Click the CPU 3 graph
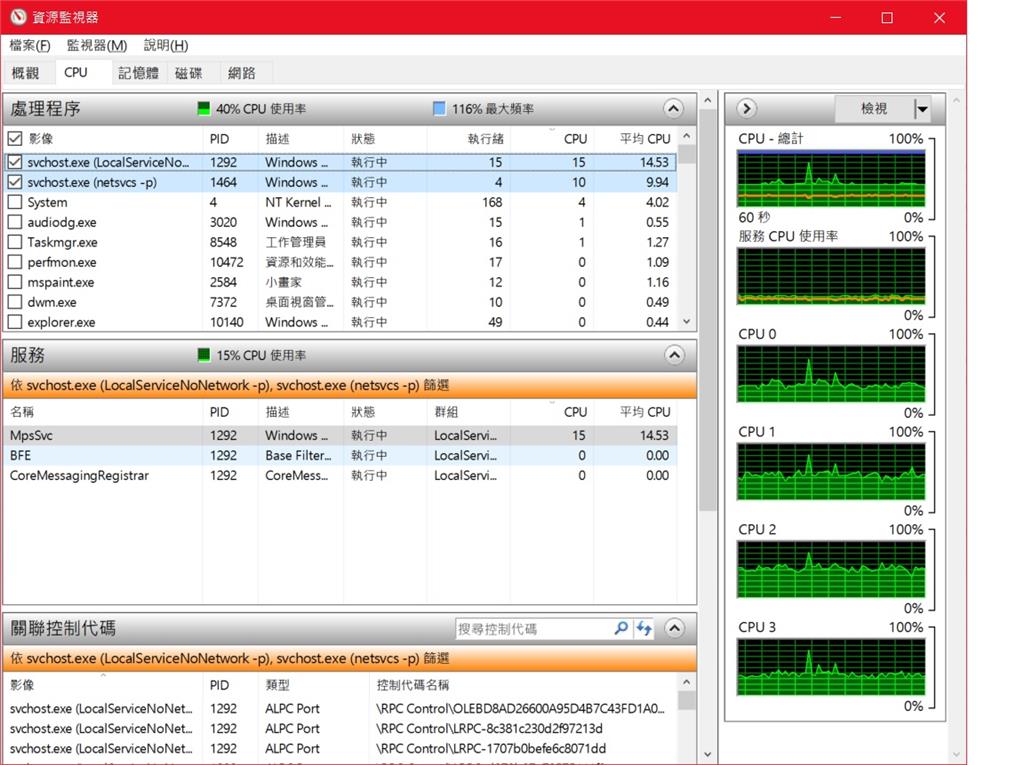This screenshot has width=1024, height=765. (831, 667)
